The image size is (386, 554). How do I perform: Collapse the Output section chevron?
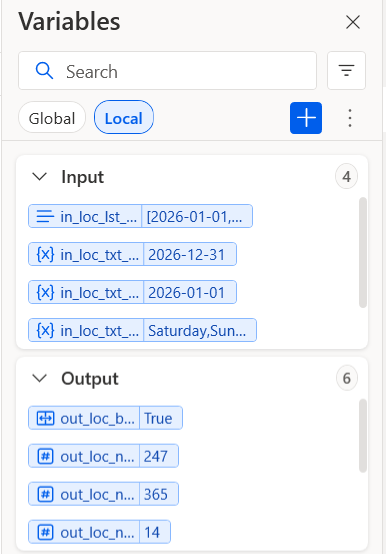[40, 378]
